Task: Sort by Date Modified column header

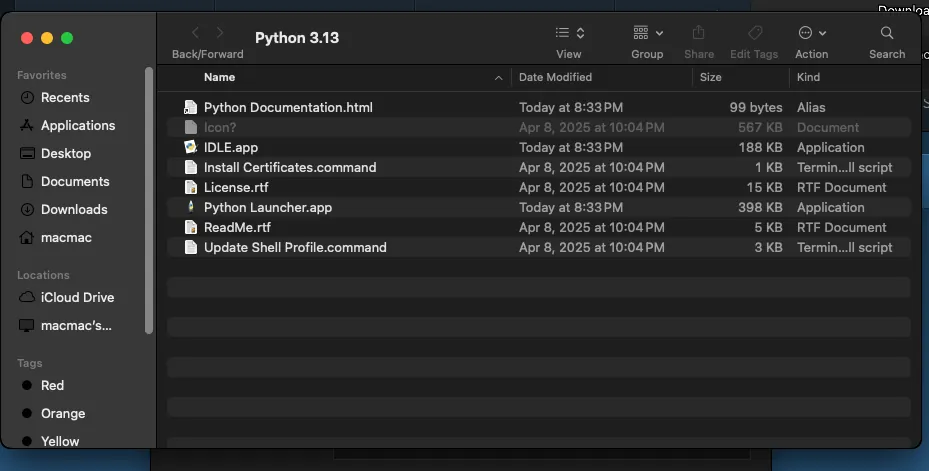Action: [555, 77]
